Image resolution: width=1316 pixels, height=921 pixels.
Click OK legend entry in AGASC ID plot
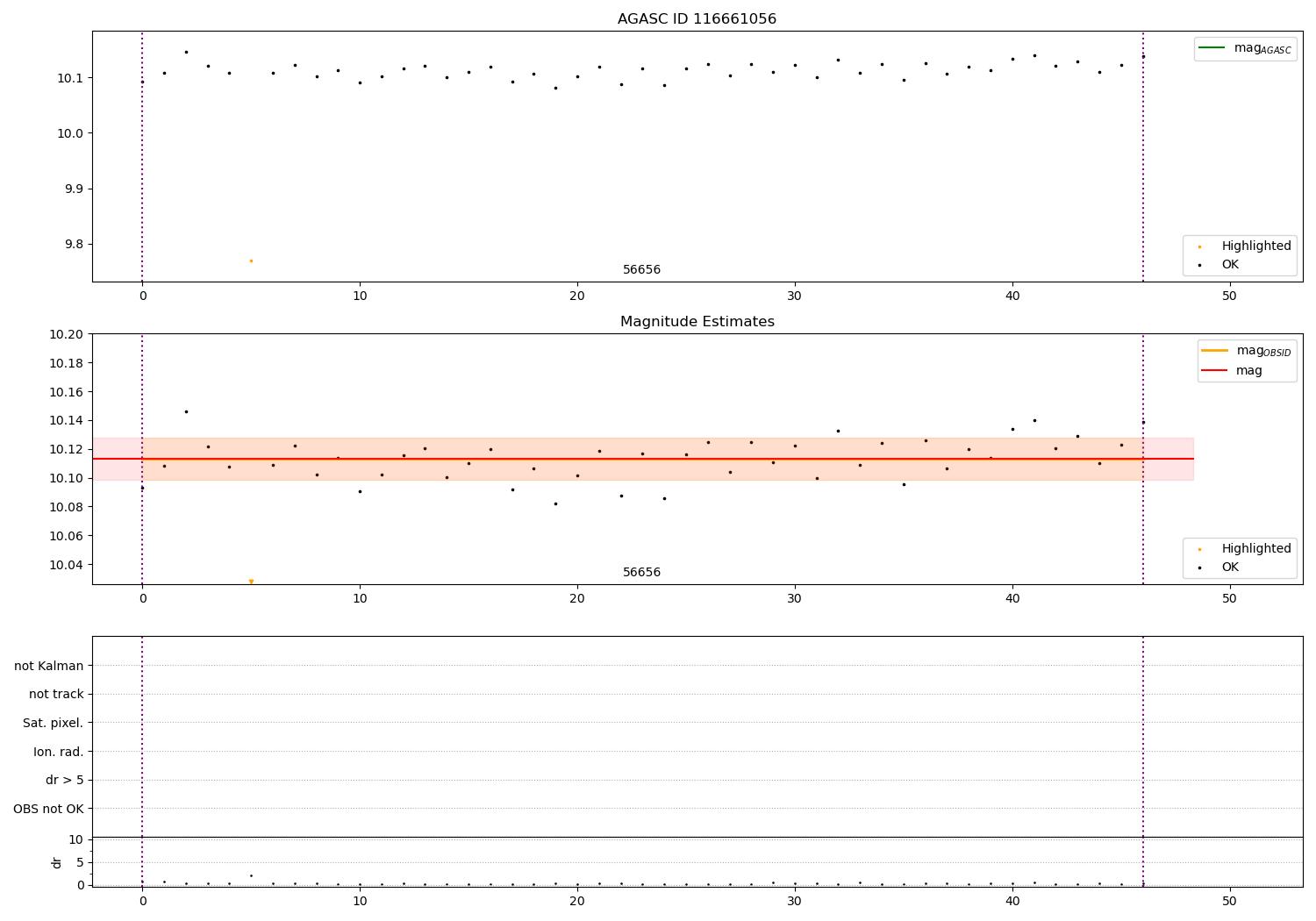tap(1219, 264)
